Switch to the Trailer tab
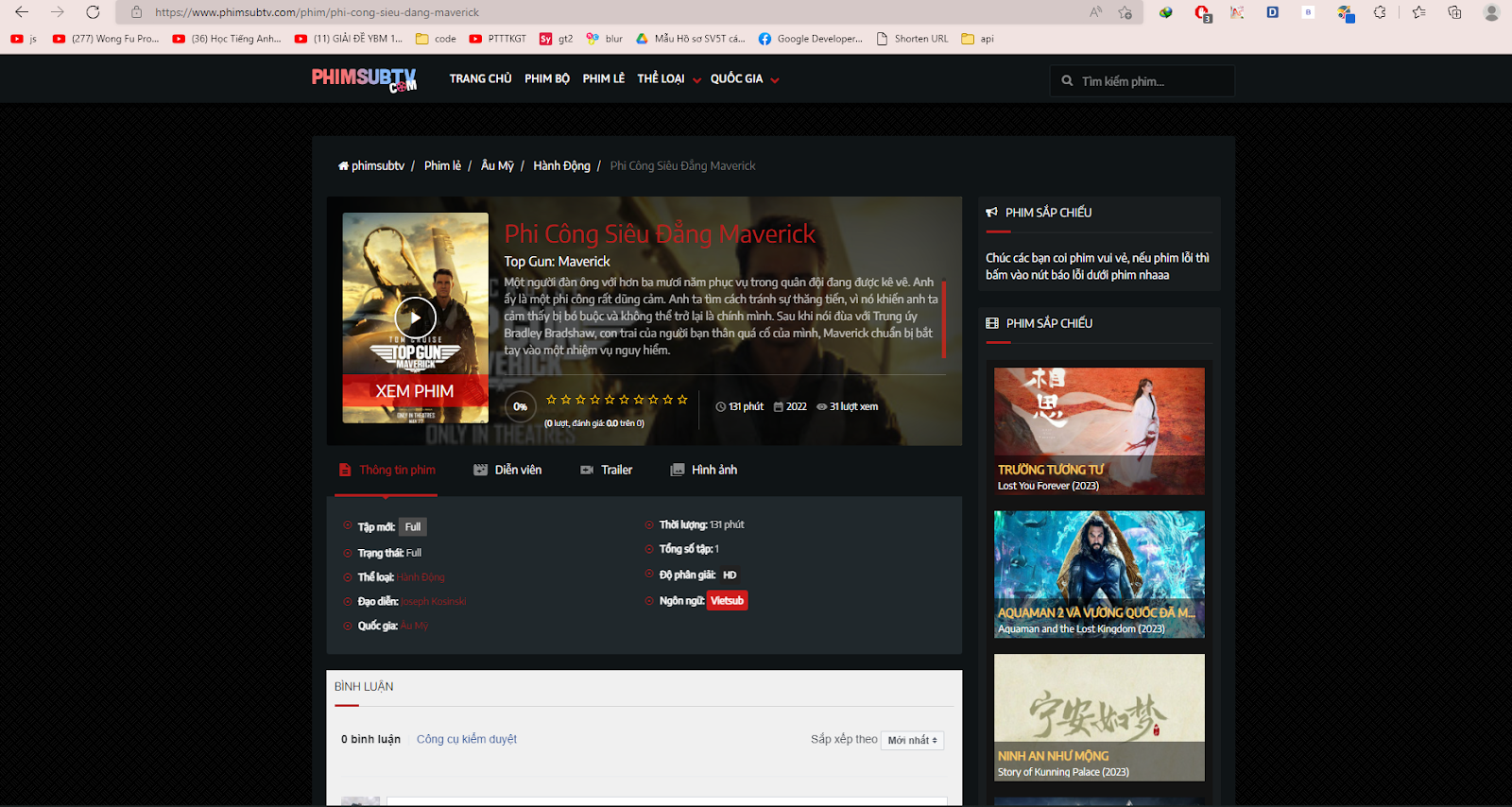 click(x=606, y=470)
